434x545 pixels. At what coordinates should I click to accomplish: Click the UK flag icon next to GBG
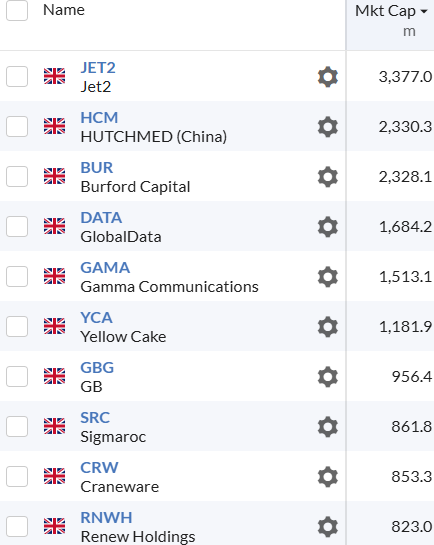tap(55, 376)
